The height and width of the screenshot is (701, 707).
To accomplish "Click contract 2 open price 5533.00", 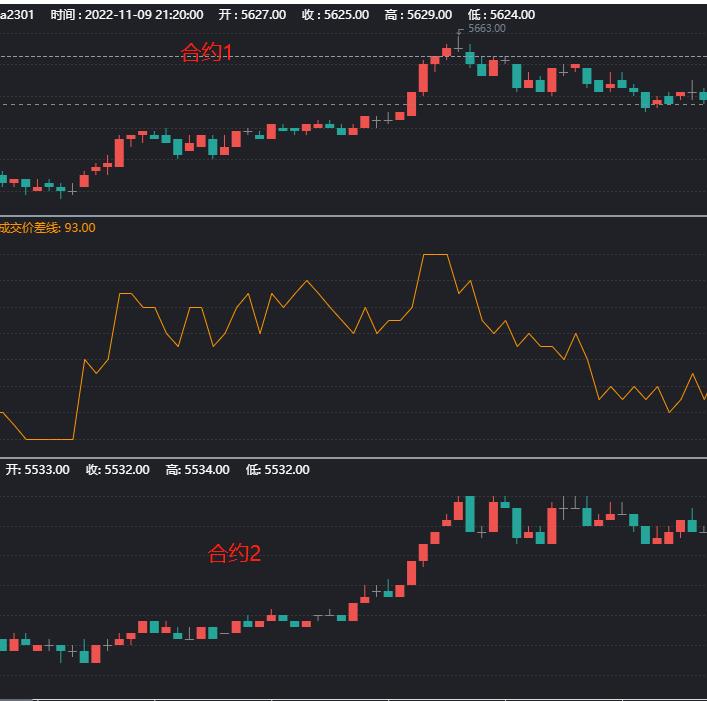I will pos(47,470).
